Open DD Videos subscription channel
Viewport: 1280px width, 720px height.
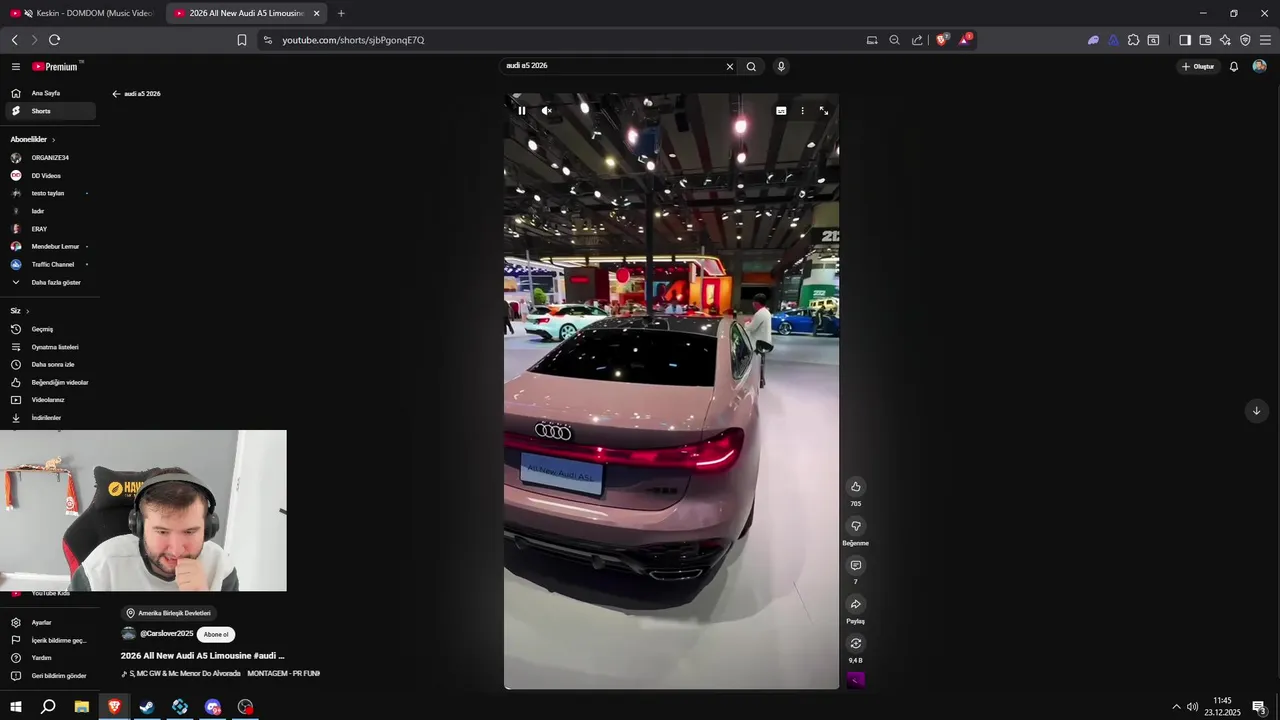[x=48, y=176]
